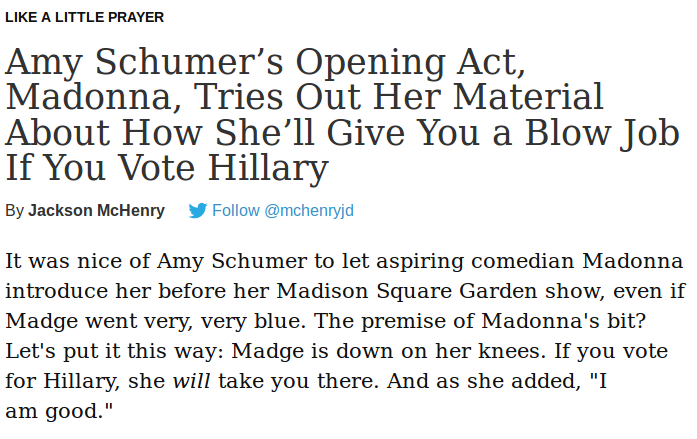Screen dimensions: 697x439
Task: Open author Jackson McHenry's page
Action: 89,211
